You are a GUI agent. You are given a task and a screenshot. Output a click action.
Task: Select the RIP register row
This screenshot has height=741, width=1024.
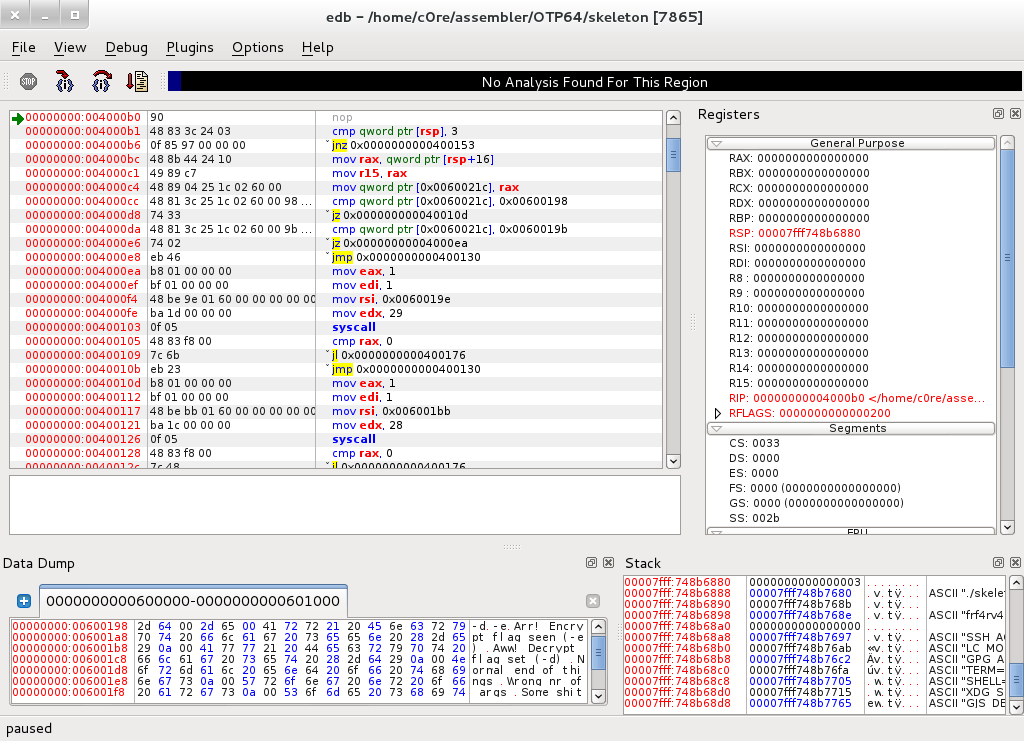pyautogui.click(x=856, y=398)
